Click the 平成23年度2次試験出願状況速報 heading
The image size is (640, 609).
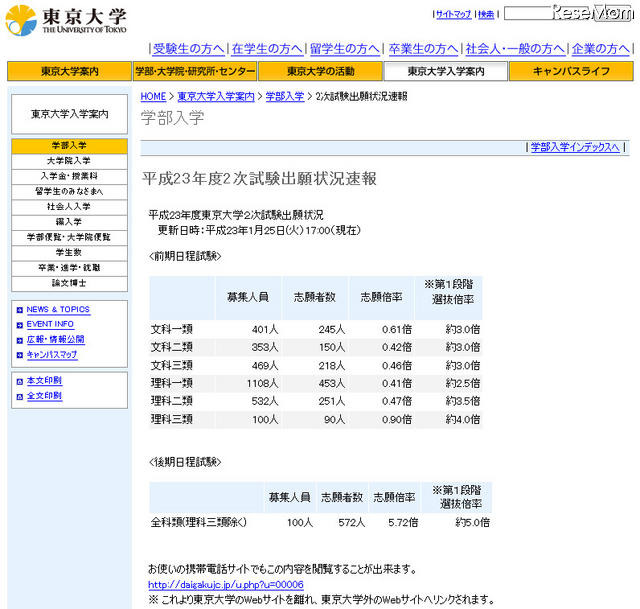coord(259,179)
